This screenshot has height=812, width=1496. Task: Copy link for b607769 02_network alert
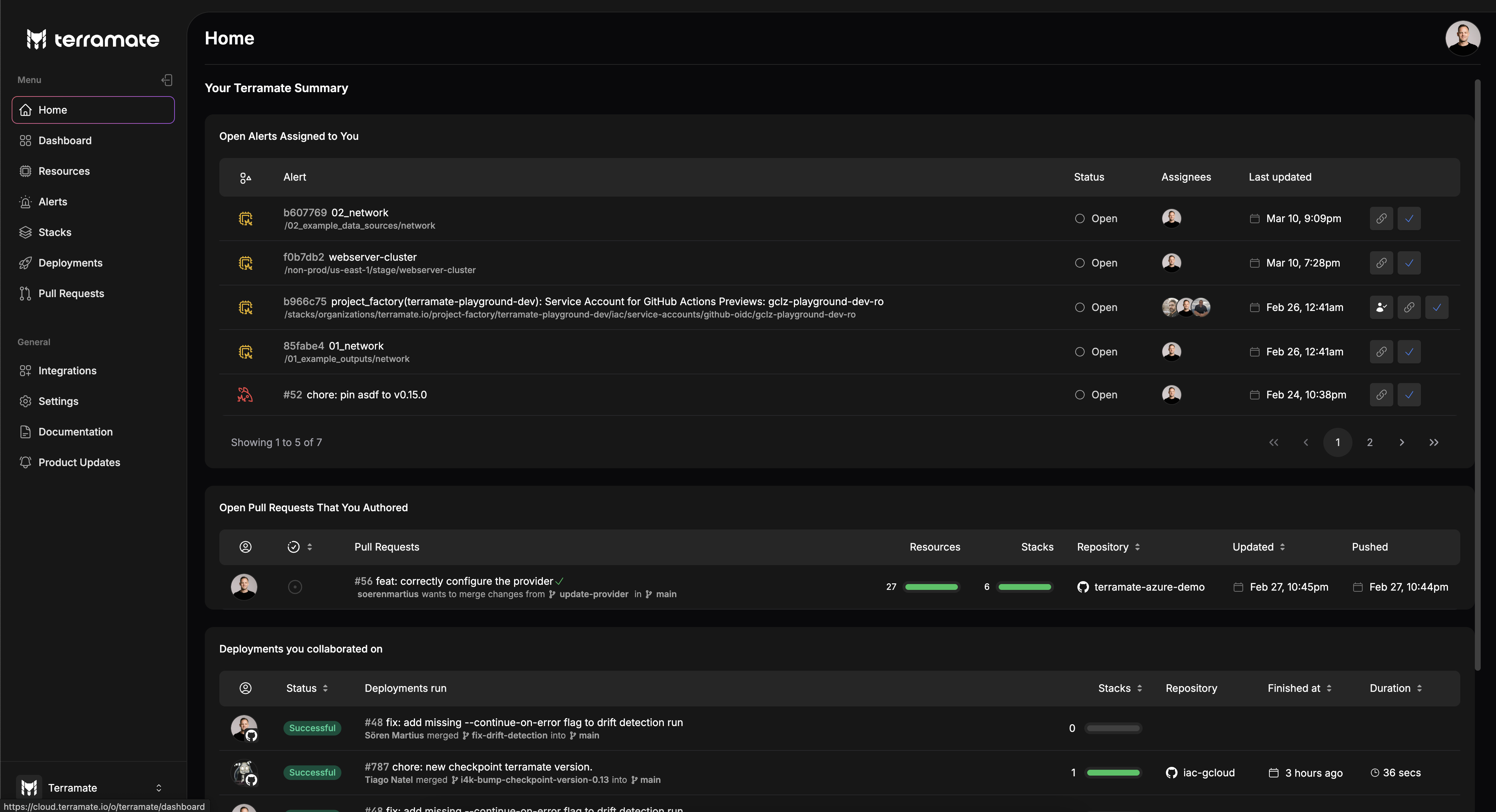pyautogui.click(x=1381, y=219)
